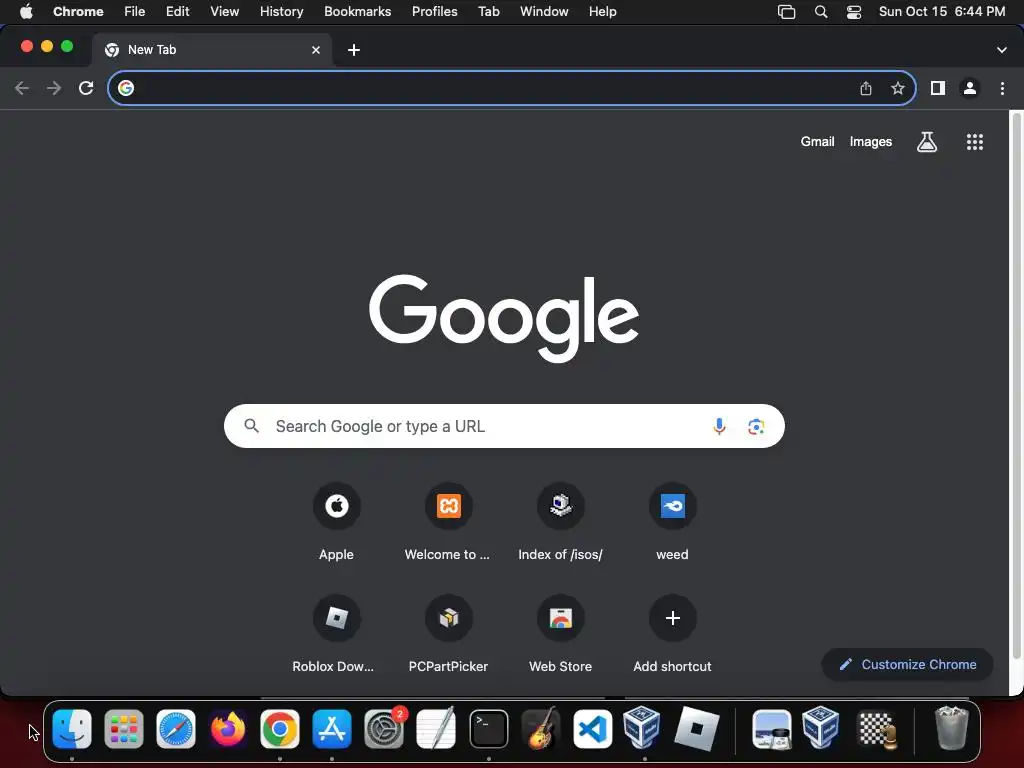Launch GarageBand from the Dock
This screenshot has width=1024, height=768.
[x=541, y=729]
